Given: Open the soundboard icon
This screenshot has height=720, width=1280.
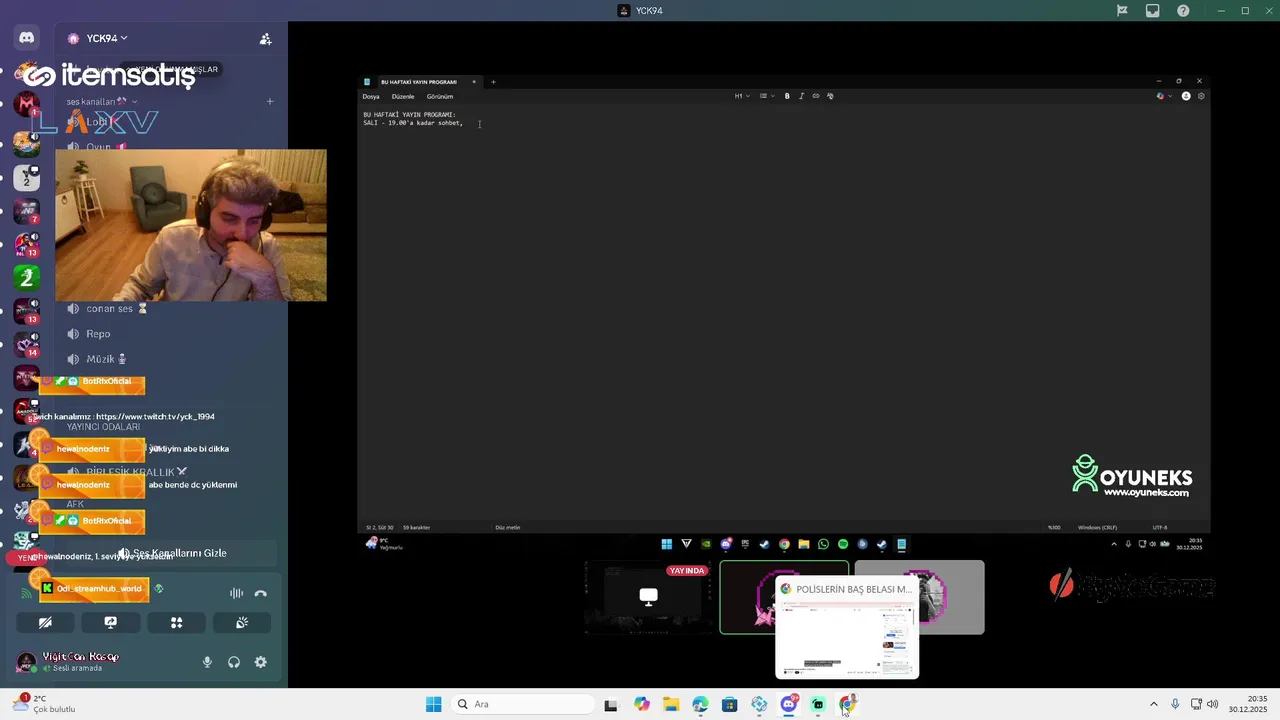Looking at the screenshot, I should point(242,622).
